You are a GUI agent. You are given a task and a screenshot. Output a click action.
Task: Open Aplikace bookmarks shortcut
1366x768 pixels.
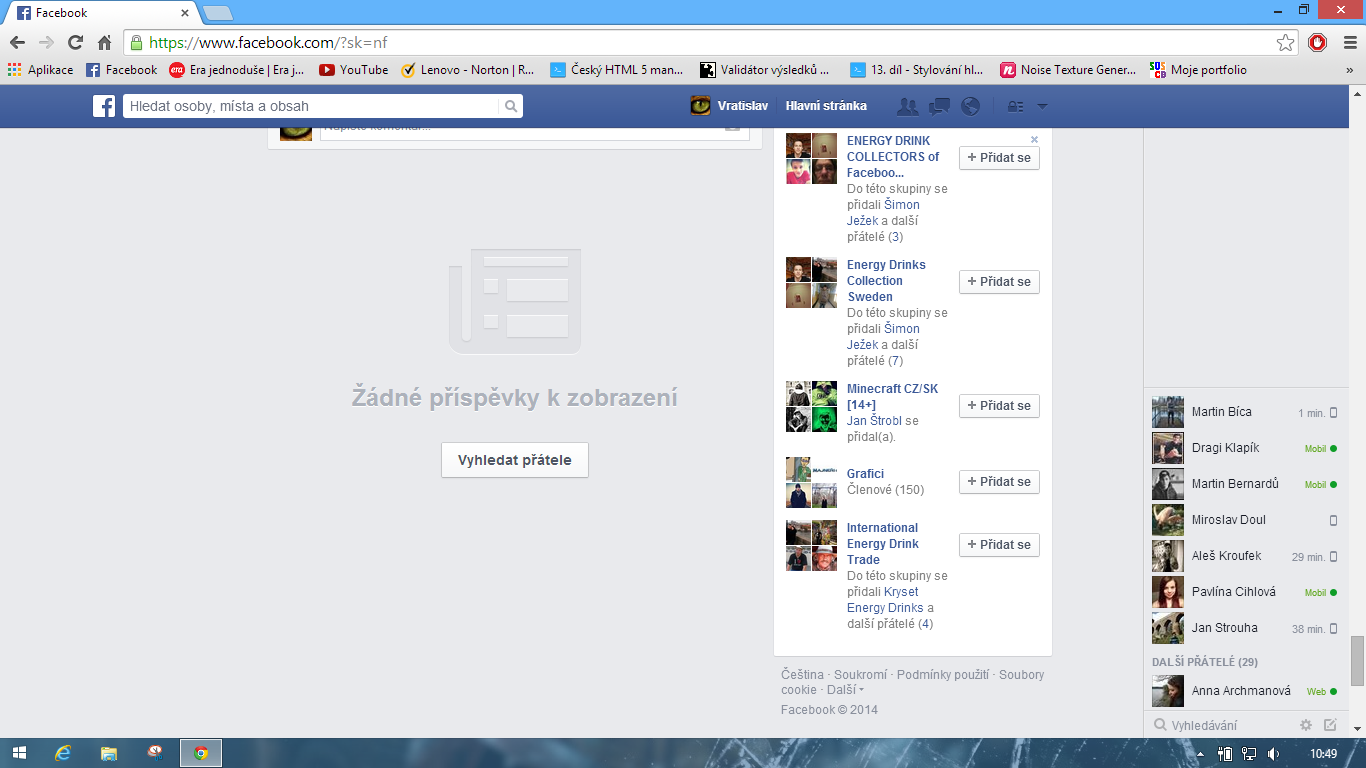(x=41, y=70)
